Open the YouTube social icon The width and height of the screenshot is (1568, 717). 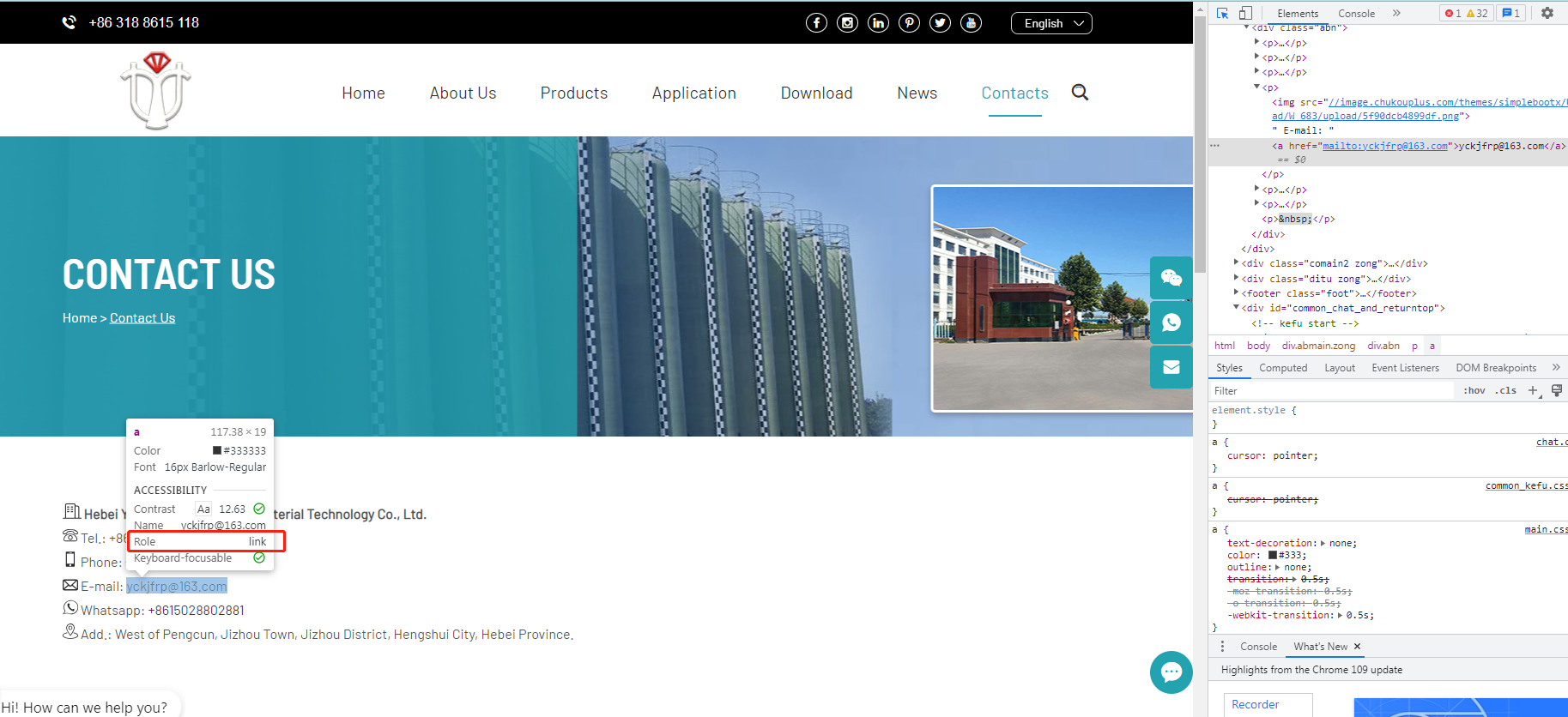pos(971,23)
